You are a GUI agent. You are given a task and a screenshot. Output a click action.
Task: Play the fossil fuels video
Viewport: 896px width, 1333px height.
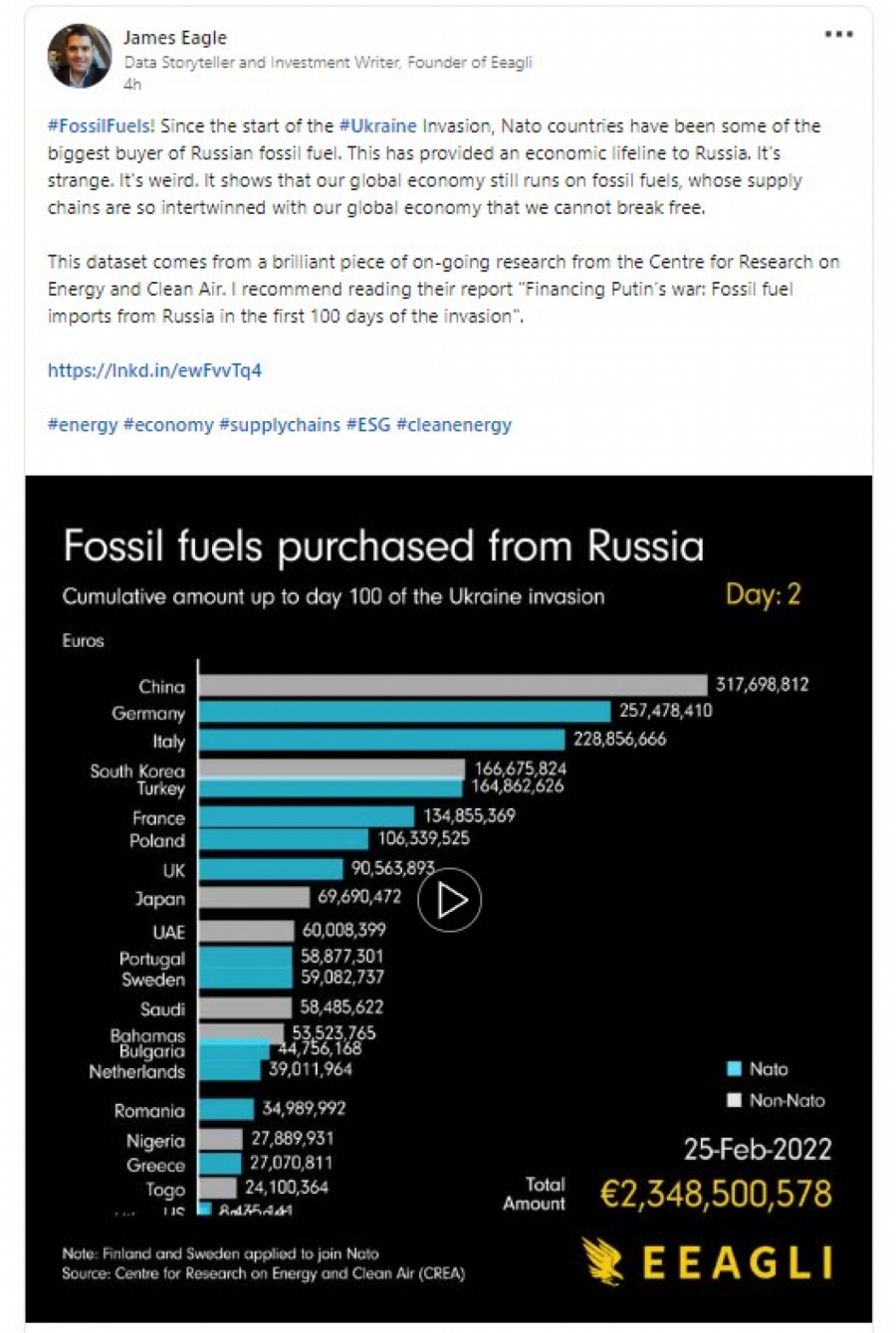pos(449,900)
